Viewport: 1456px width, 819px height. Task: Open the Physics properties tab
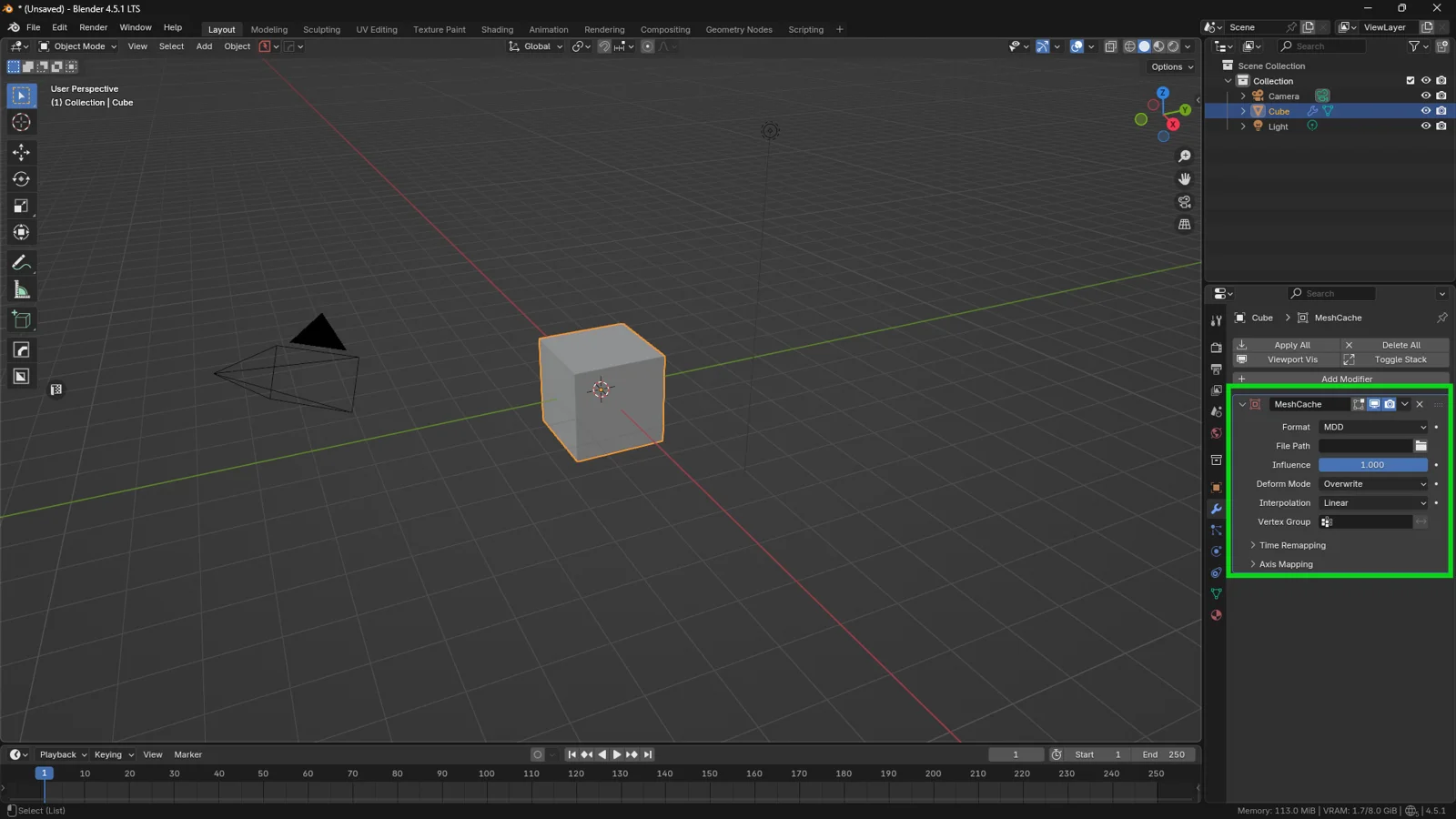tap(1216, 551)
